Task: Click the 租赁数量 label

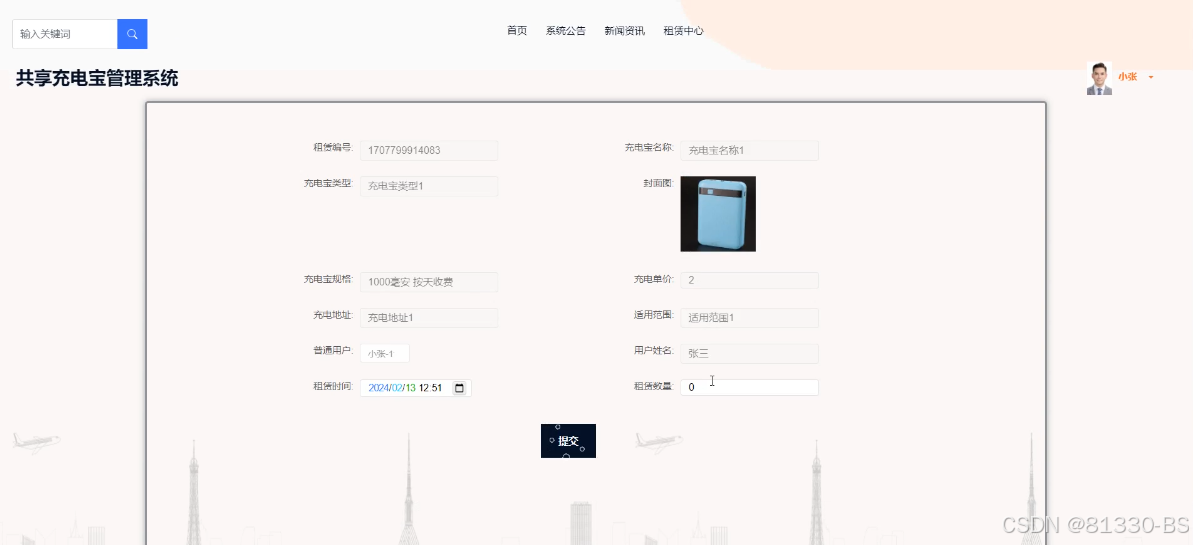Action: click(654, 386)
